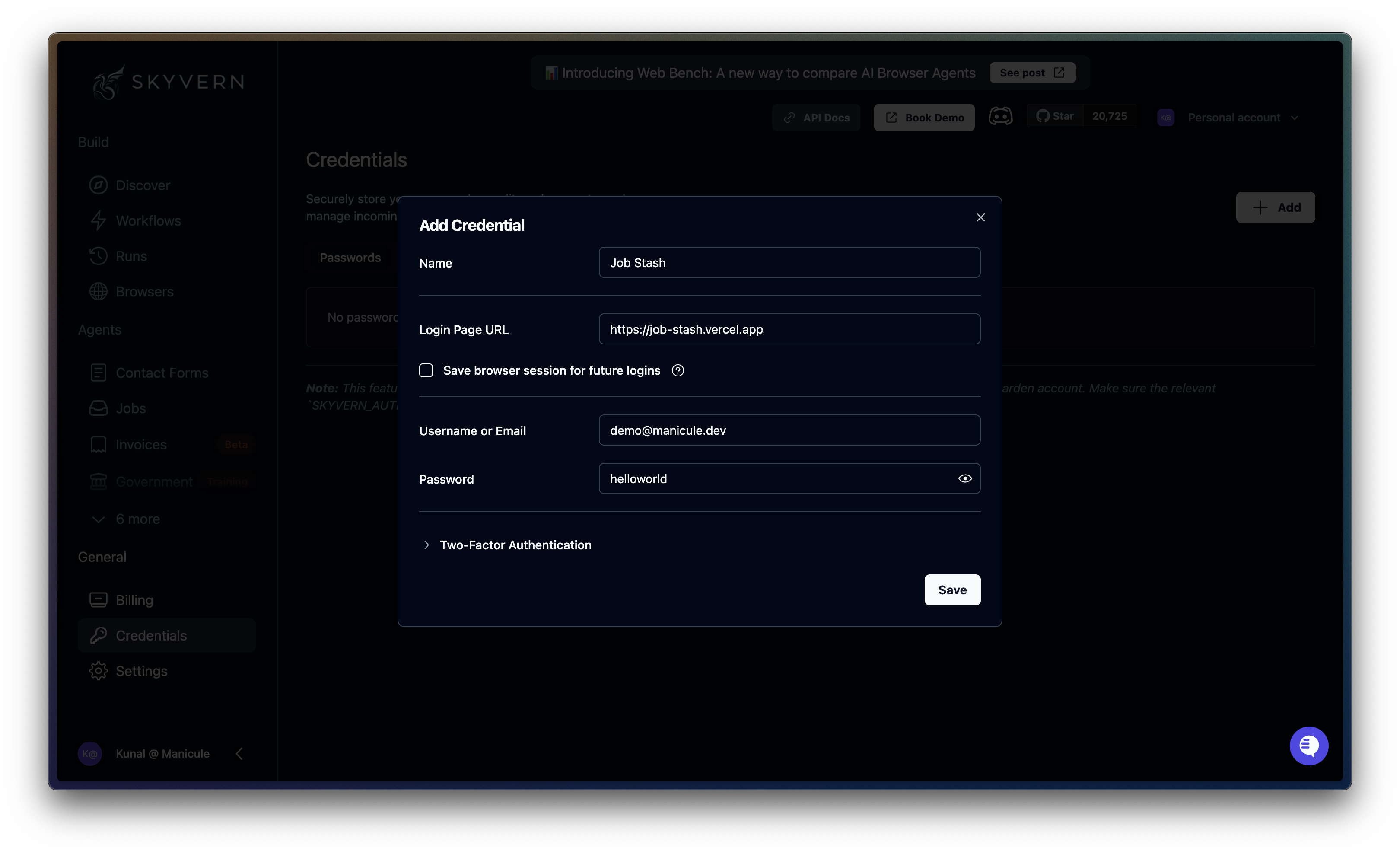Screen dimensions: 1400x854
Task: Switch to the Passwords tab
Action: [x=350, y=257]
